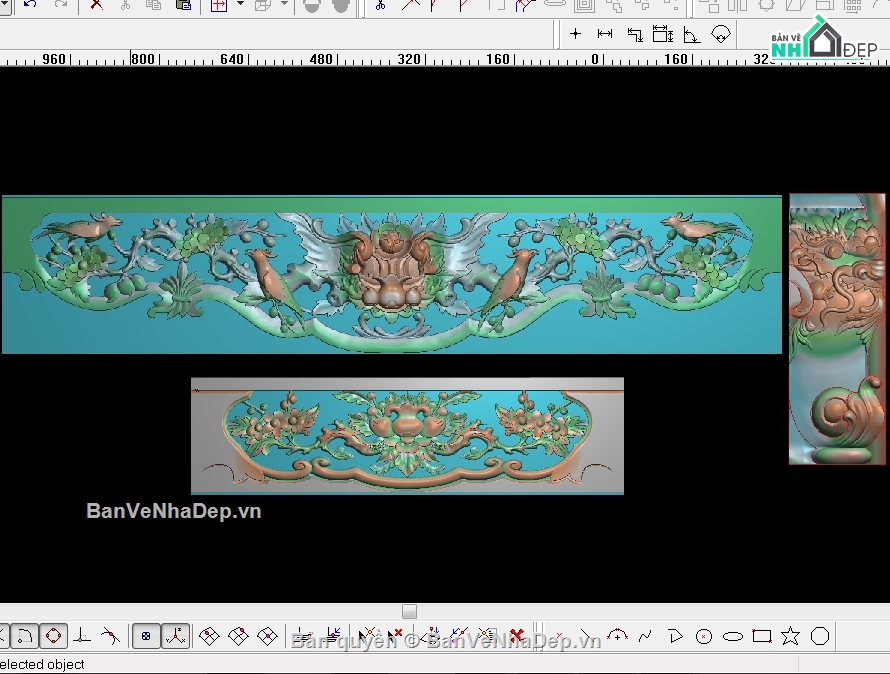This screenshot has width=890, height=674.
Task: Pick the Ellipse drawing tool
Action: (x=733, y=636)
